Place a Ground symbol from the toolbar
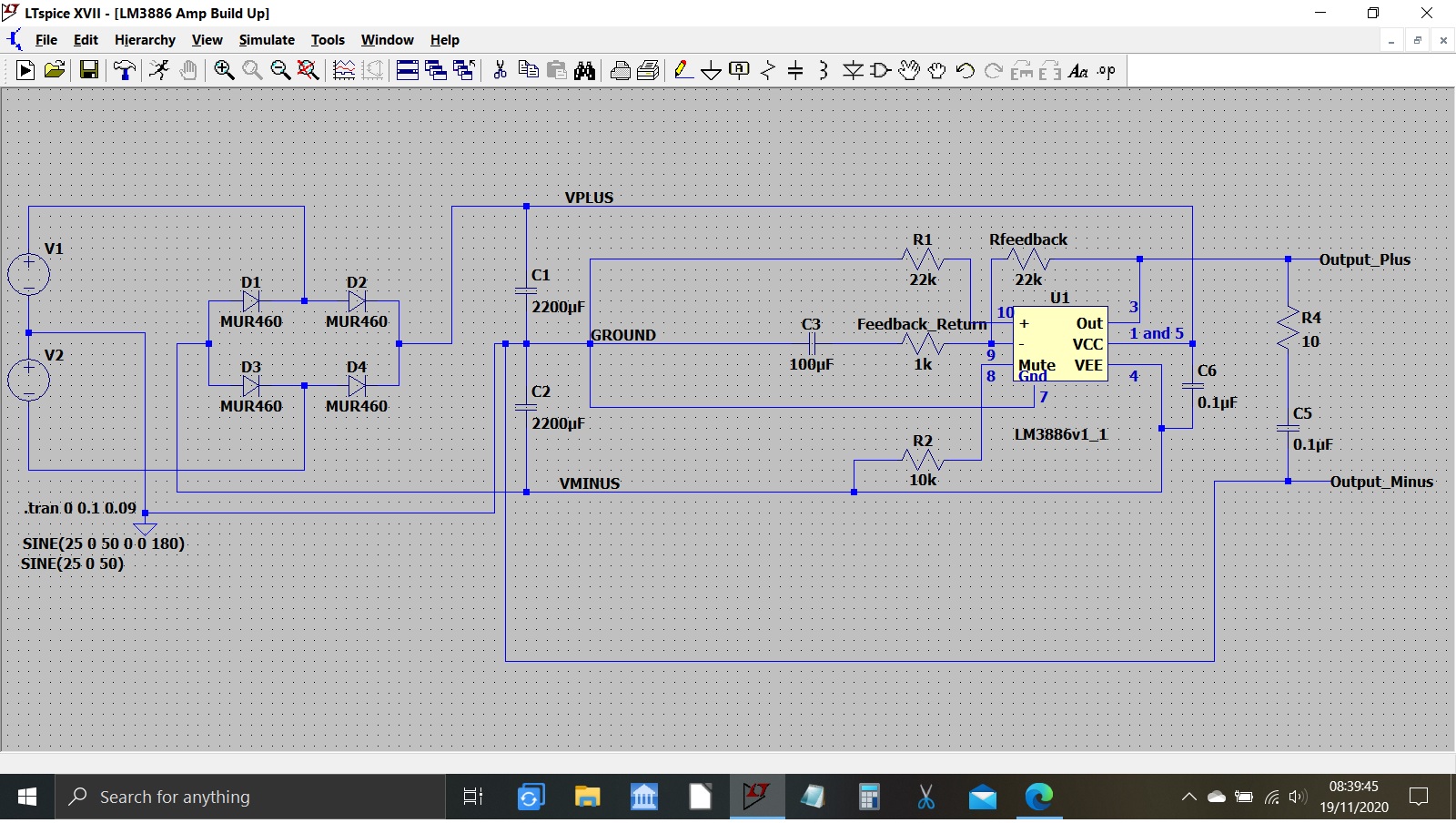The image size is (1456, 823). tap(712, 70)
